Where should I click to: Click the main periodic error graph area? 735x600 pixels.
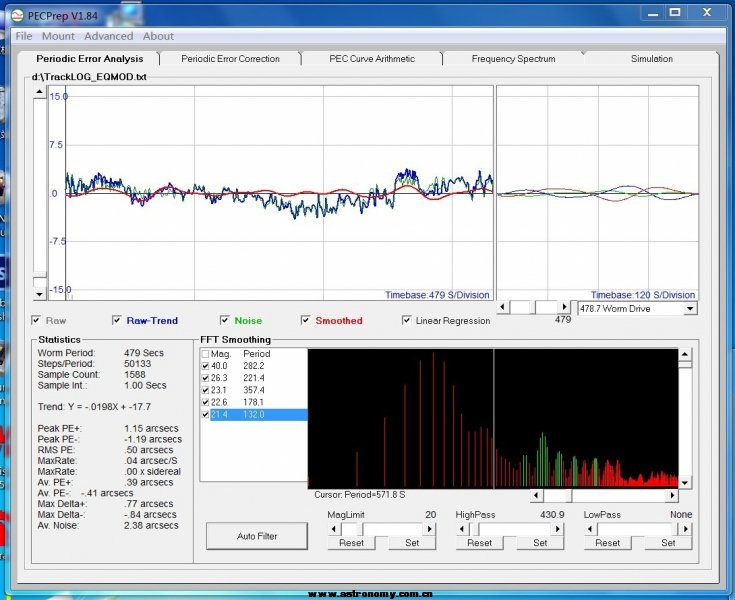271,193
